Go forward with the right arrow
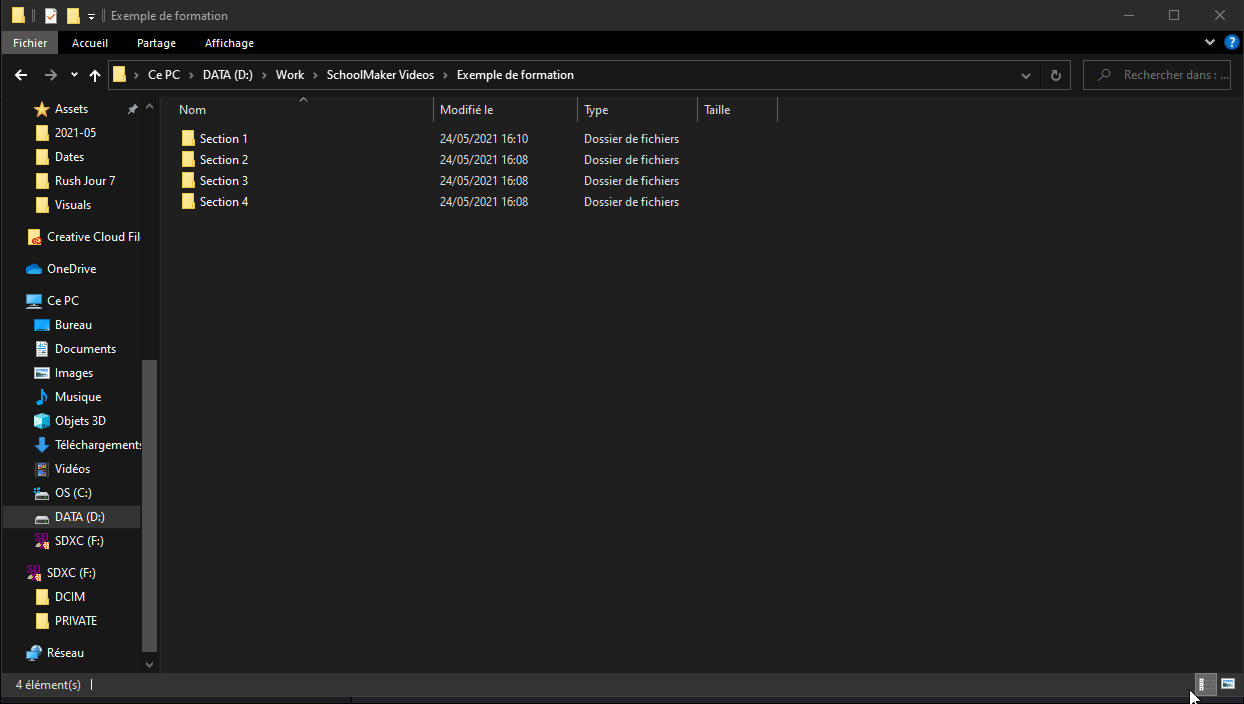This screenshot has width=1244, height=704. pyautogui.click(x=50, y=75)
